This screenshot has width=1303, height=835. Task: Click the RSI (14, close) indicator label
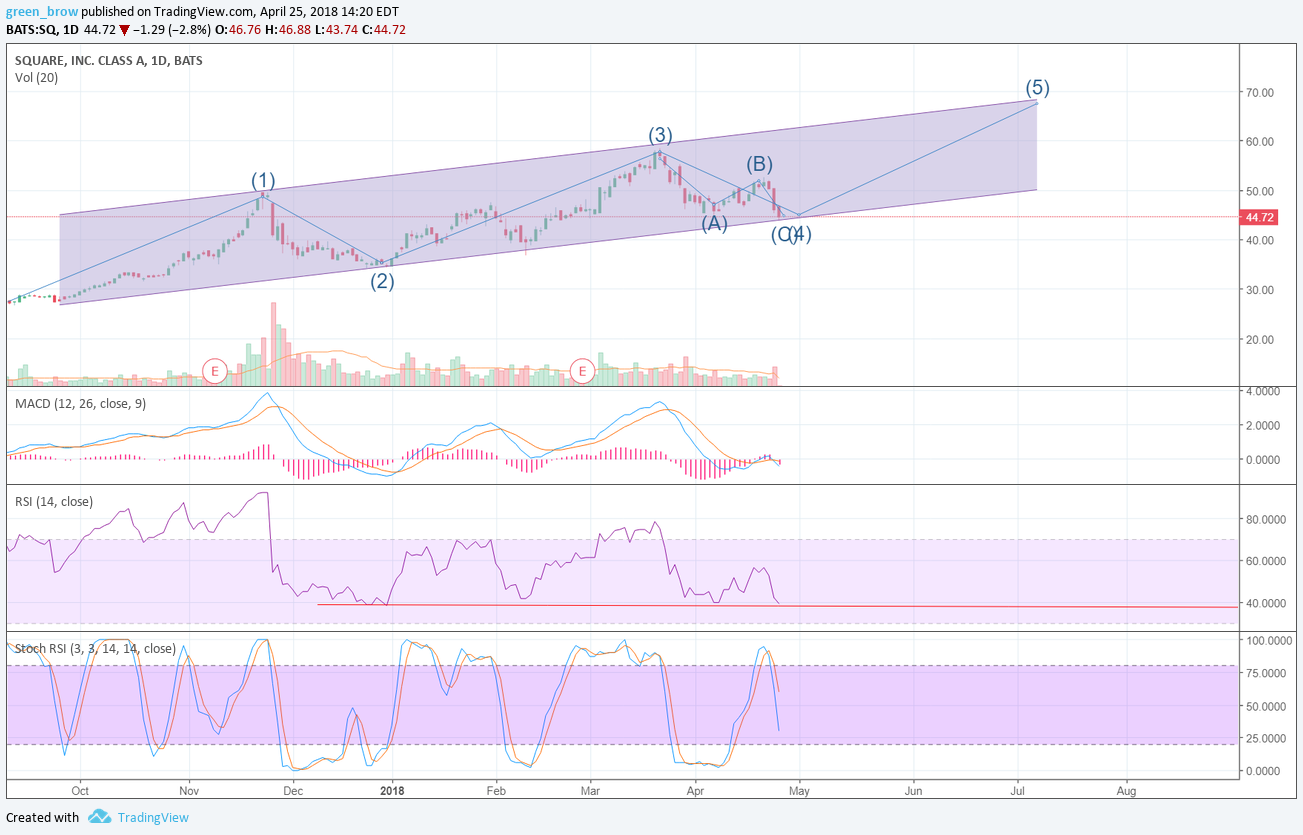click(x=54, y=501)
